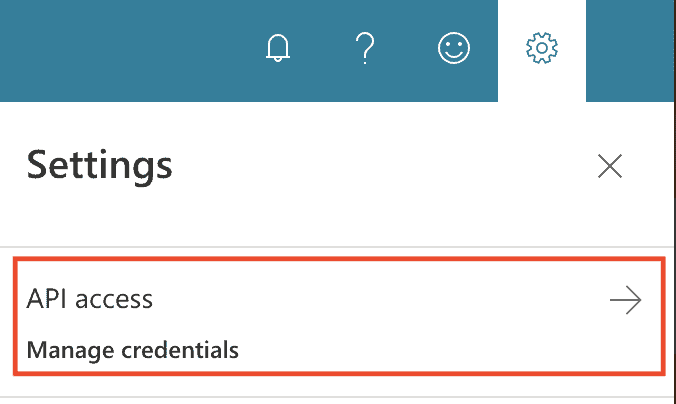Viewport: 676px width, 404px height.
Task: Select the highlighted API access row
Action: 339,316
